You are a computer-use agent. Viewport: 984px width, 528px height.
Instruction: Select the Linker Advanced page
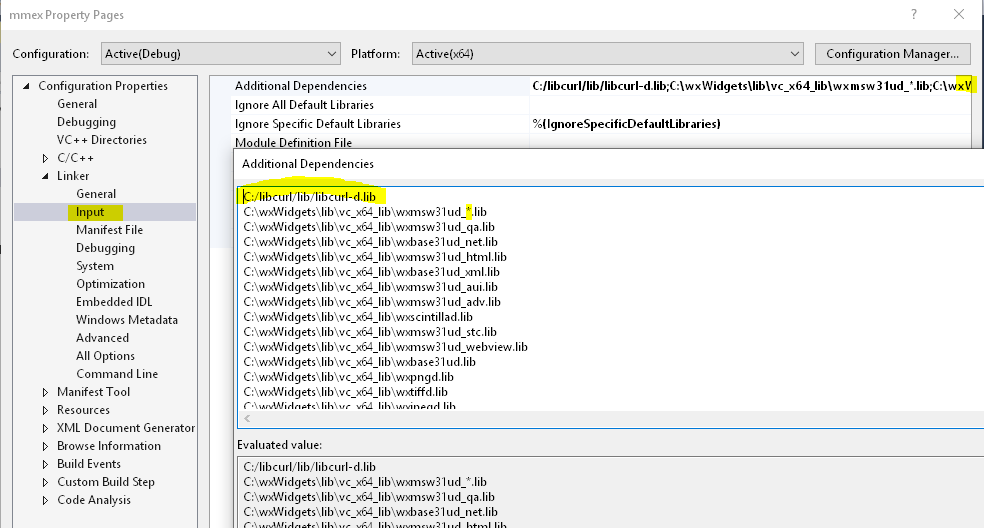click(x=102, y=338)
